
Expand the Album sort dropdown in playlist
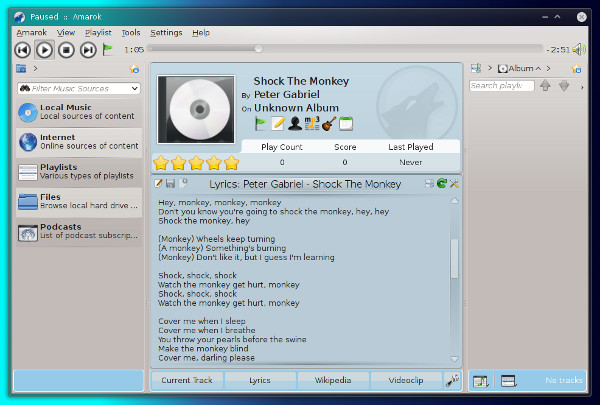(537, 69)
